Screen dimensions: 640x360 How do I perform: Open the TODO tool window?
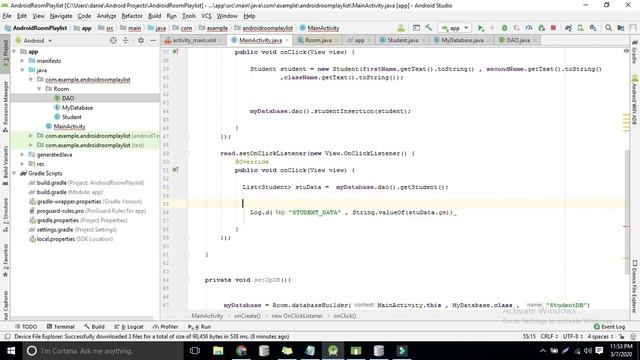click(26, 327)
